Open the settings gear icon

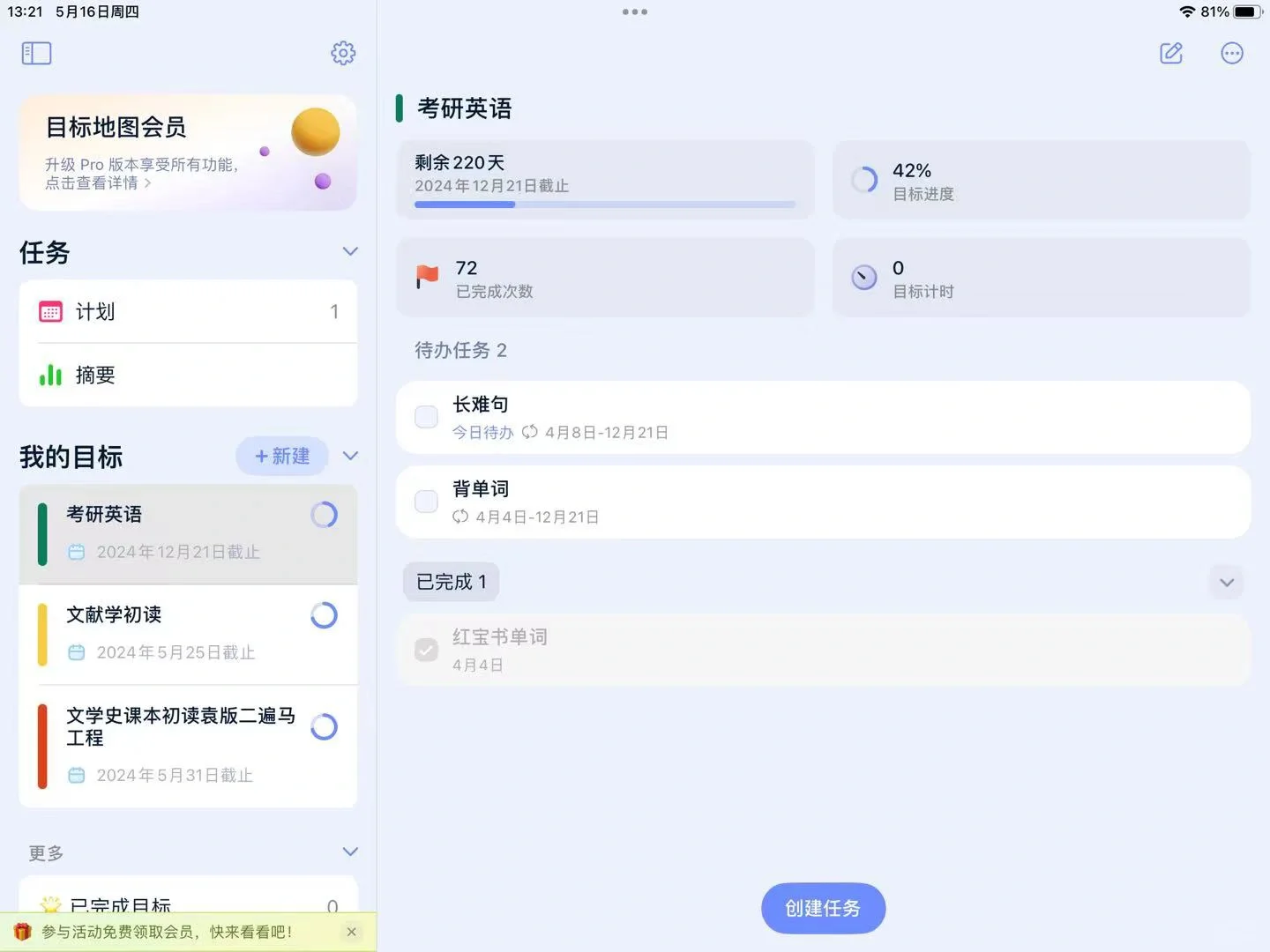(343, 53)
